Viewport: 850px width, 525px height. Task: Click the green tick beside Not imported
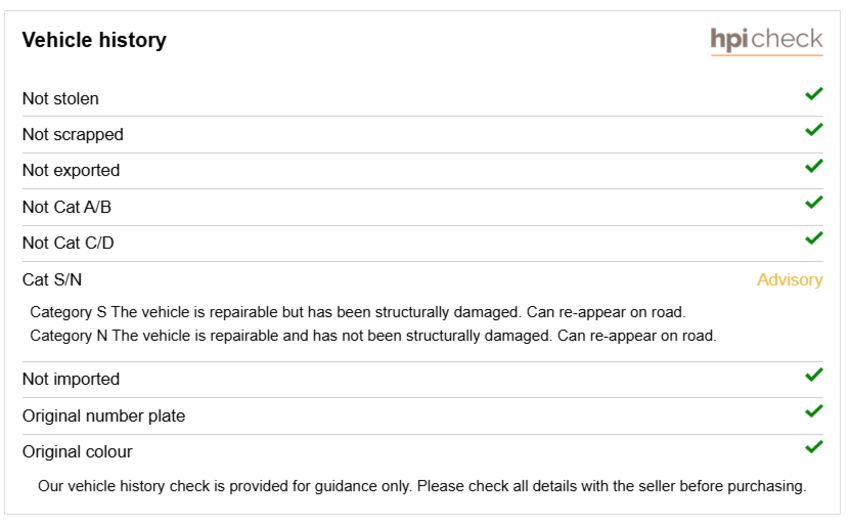814,375
